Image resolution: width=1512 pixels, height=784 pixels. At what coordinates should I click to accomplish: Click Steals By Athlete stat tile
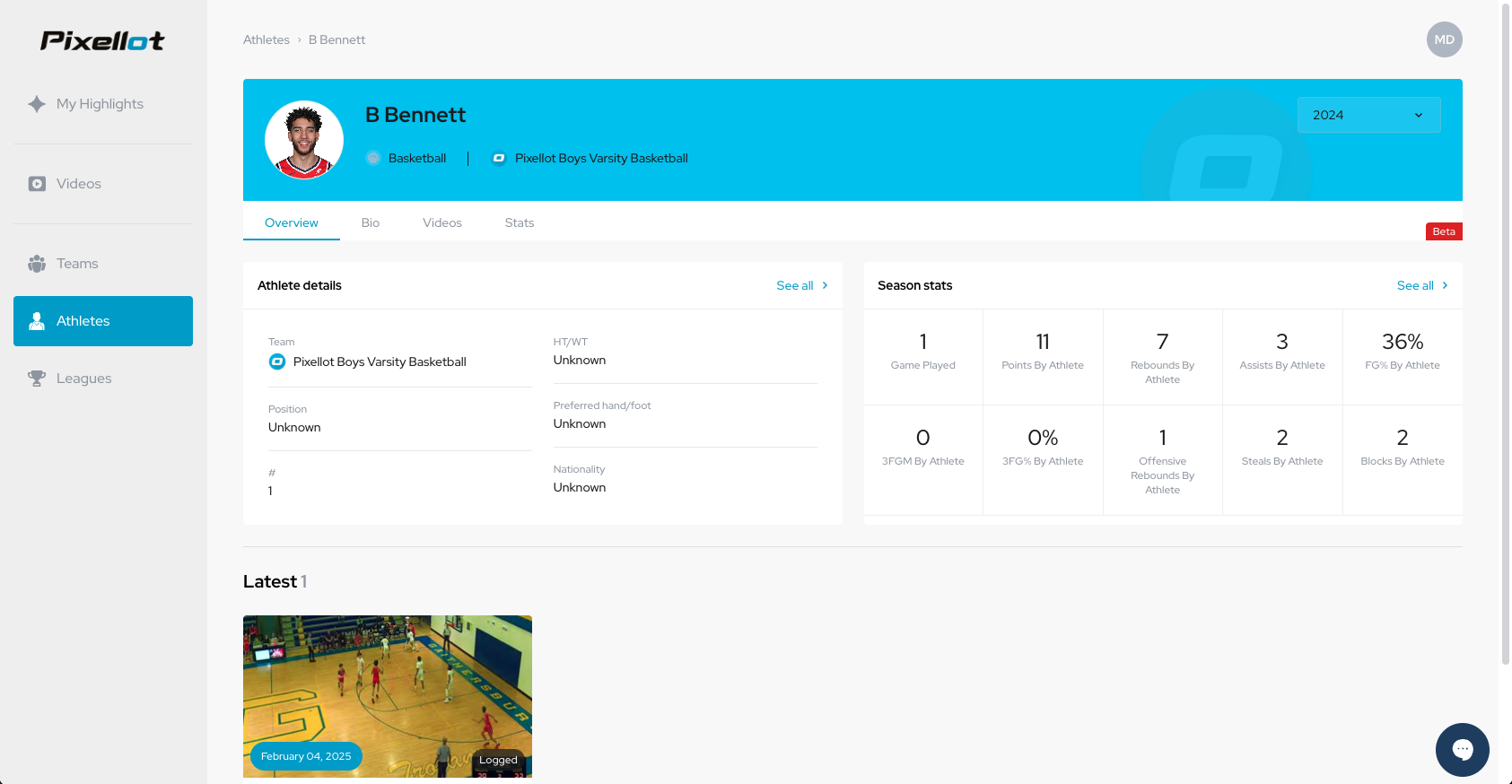1282,460
